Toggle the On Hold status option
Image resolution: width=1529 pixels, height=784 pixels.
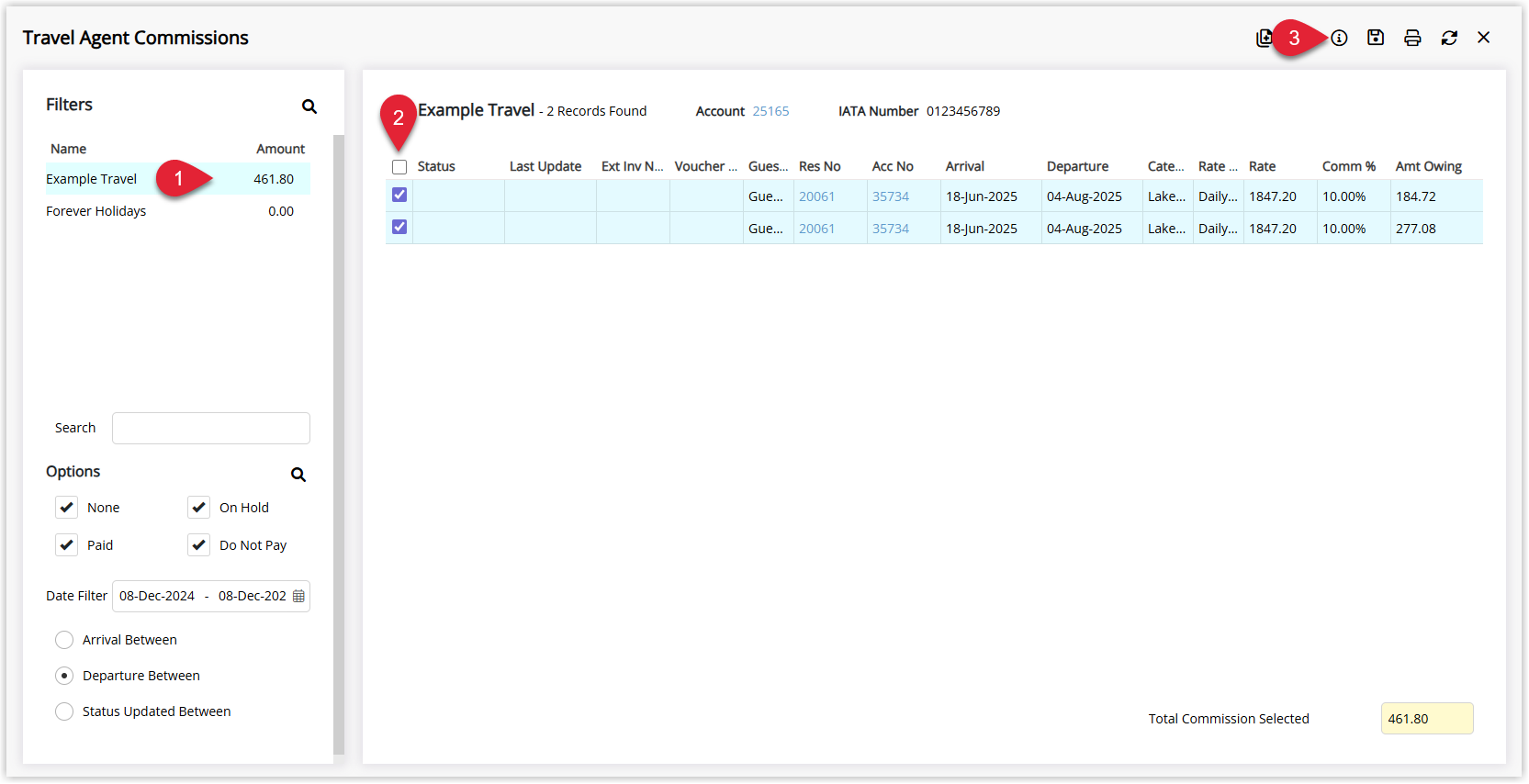click(199, 507)
